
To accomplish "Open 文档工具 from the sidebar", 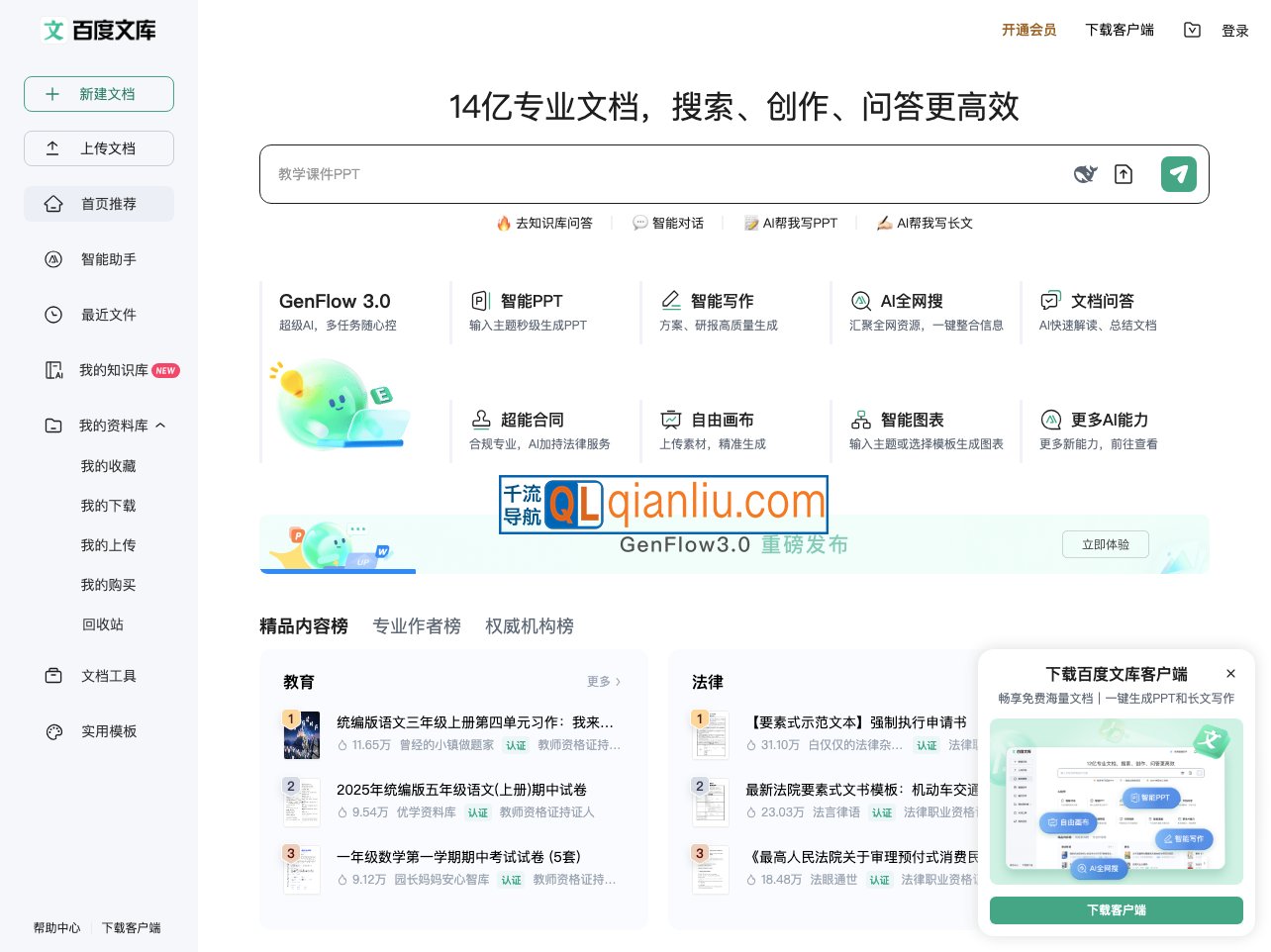I will [108, 676].
